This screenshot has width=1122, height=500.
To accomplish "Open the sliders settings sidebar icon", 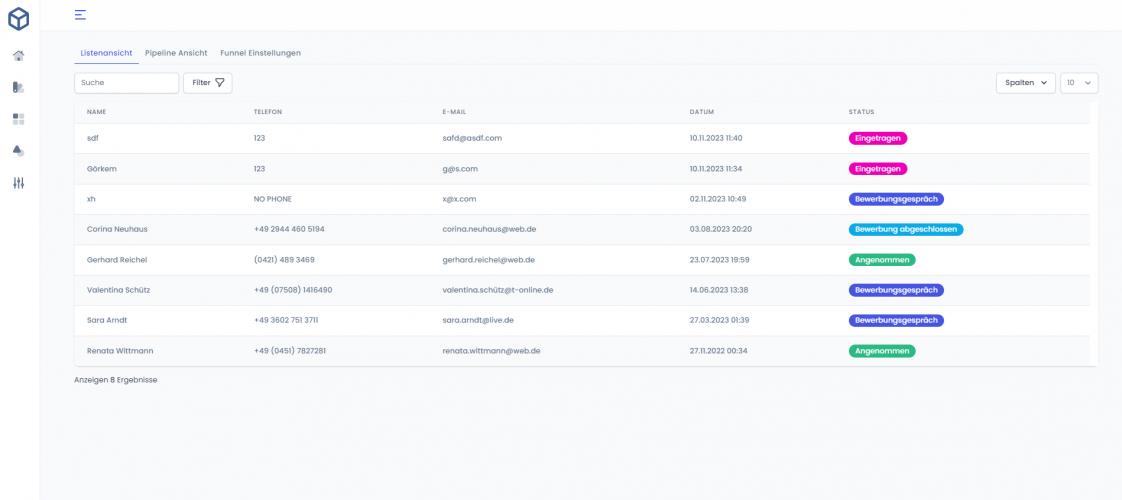I will tap(19, 183).
